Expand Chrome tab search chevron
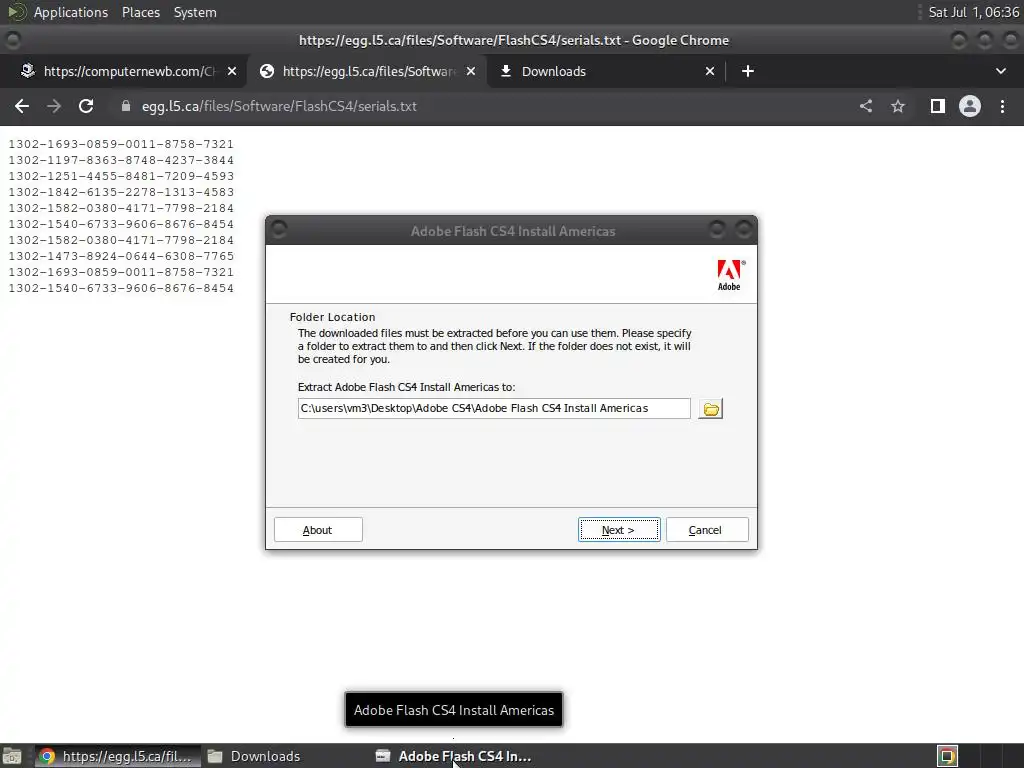This screenshot has width=1024, height=768. (1000, 71)
